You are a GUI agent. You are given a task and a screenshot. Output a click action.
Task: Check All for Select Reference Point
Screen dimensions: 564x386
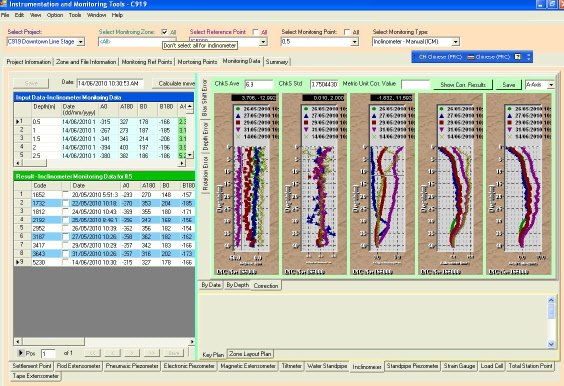click(256, 32)
